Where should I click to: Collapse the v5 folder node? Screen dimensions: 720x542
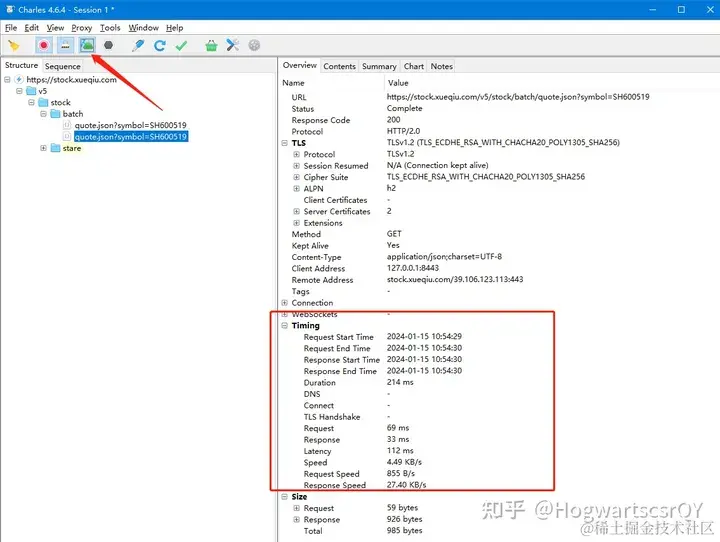(x=19, y=91)
